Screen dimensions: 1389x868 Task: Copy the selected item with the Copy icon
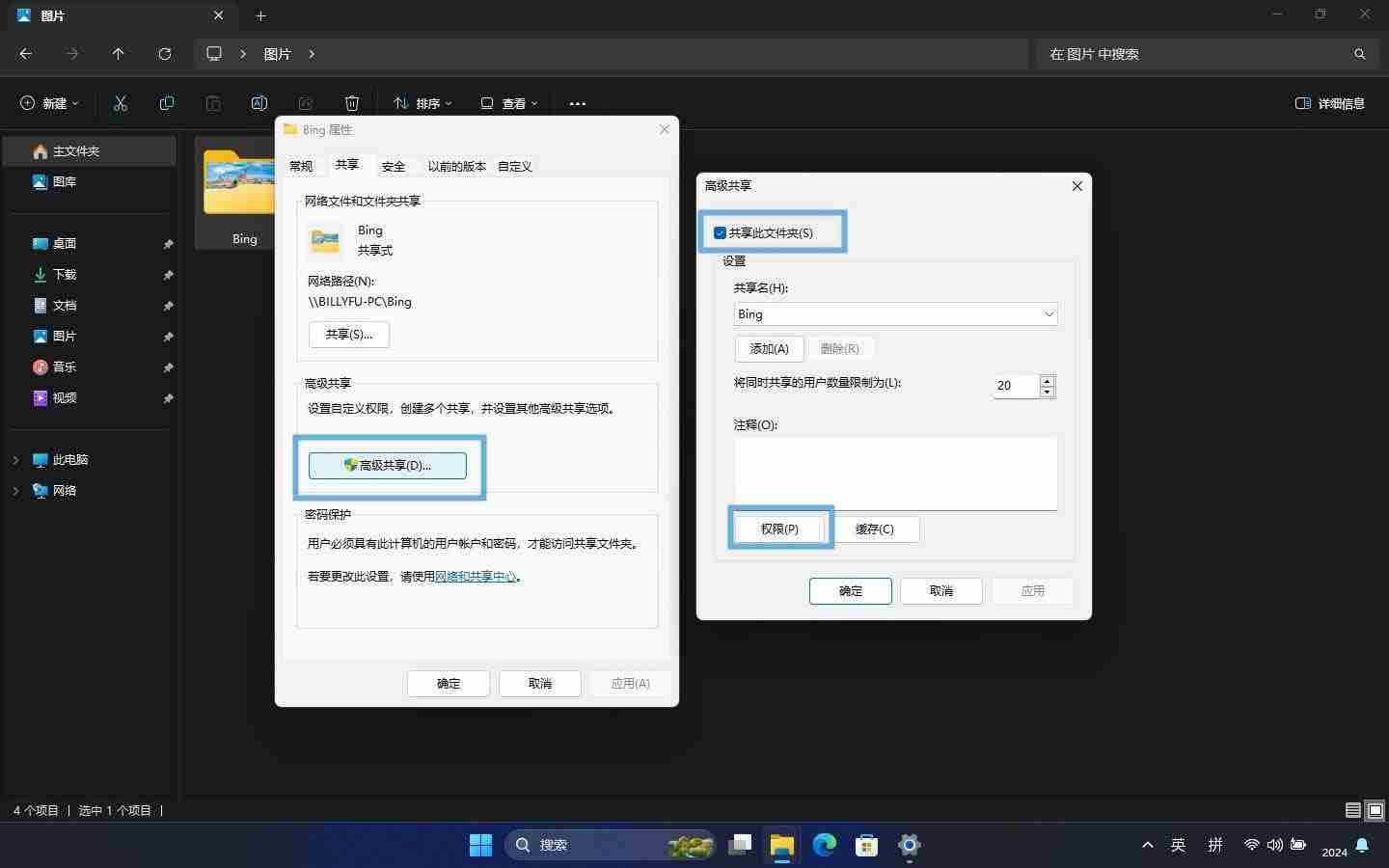tap(166, 103)
